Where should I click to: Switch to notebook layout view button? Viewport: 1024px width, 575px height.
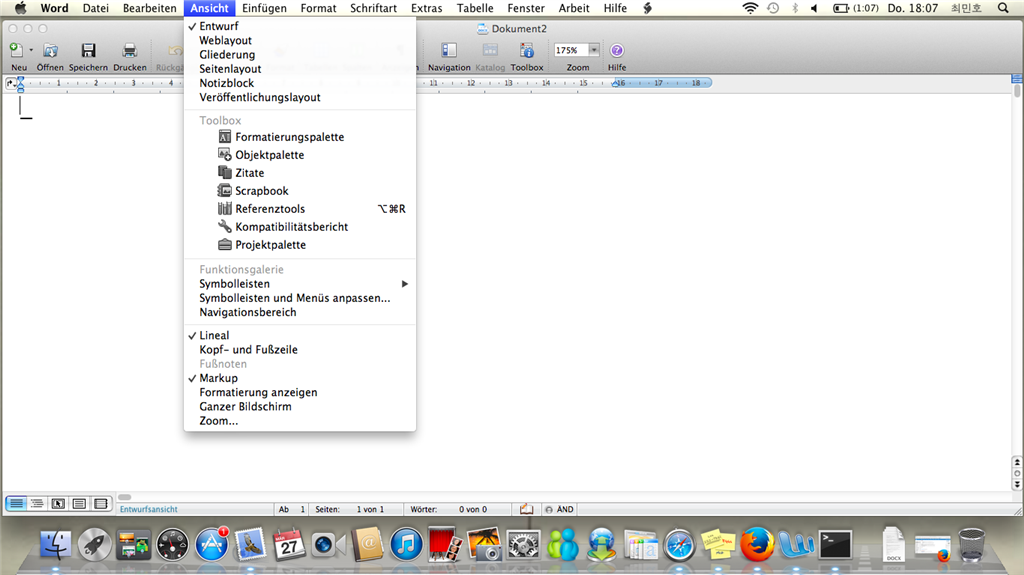101,503
